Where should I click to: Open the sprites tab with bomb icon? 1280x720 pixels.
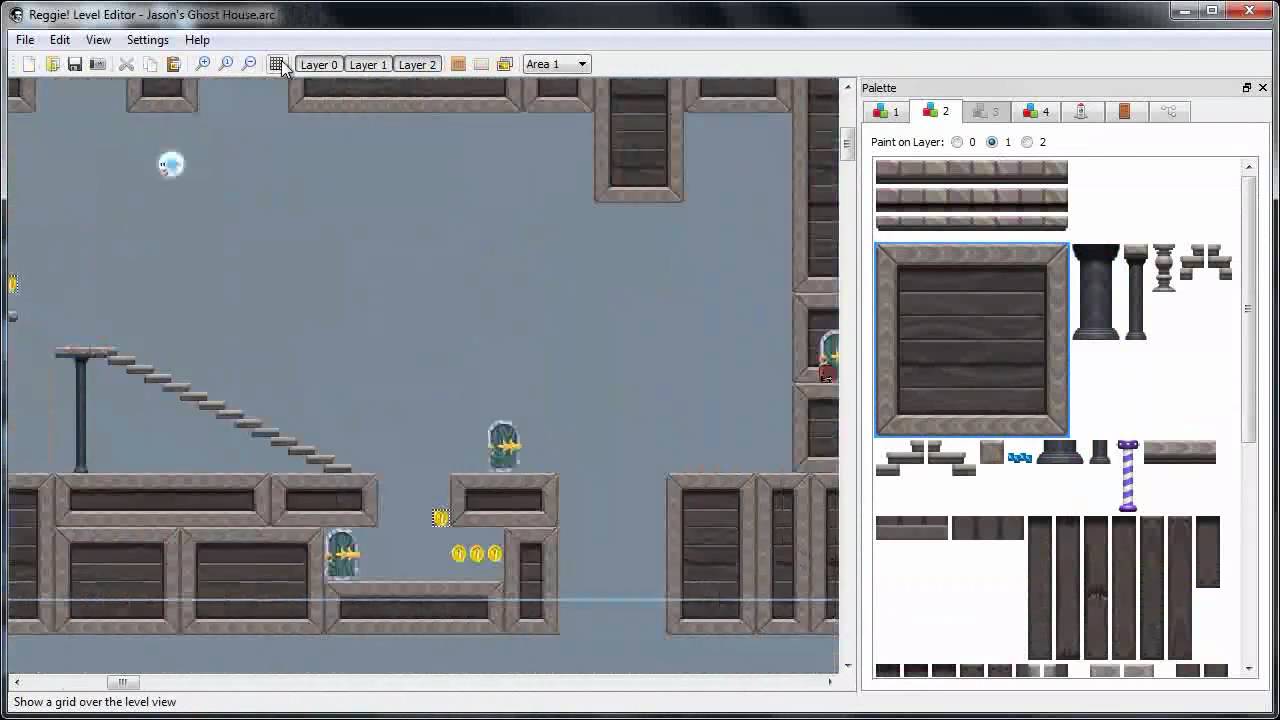(1081, 111)
